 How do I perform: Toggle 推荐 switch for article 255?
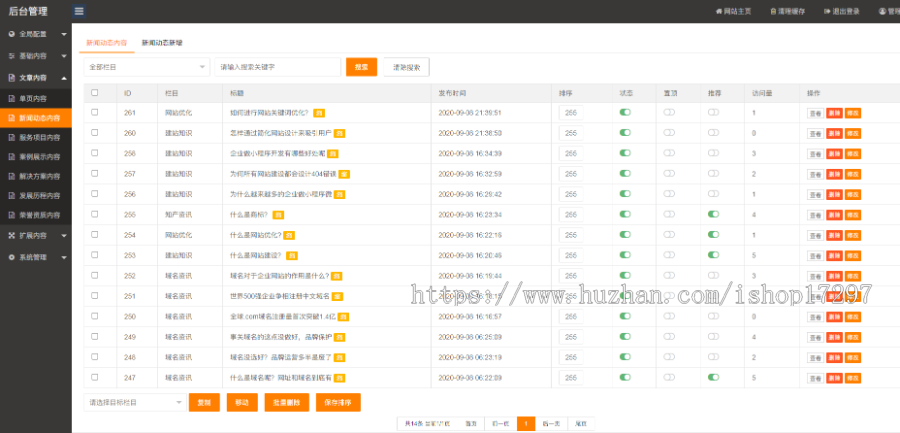pyautogui.click(x=713, y=214)
